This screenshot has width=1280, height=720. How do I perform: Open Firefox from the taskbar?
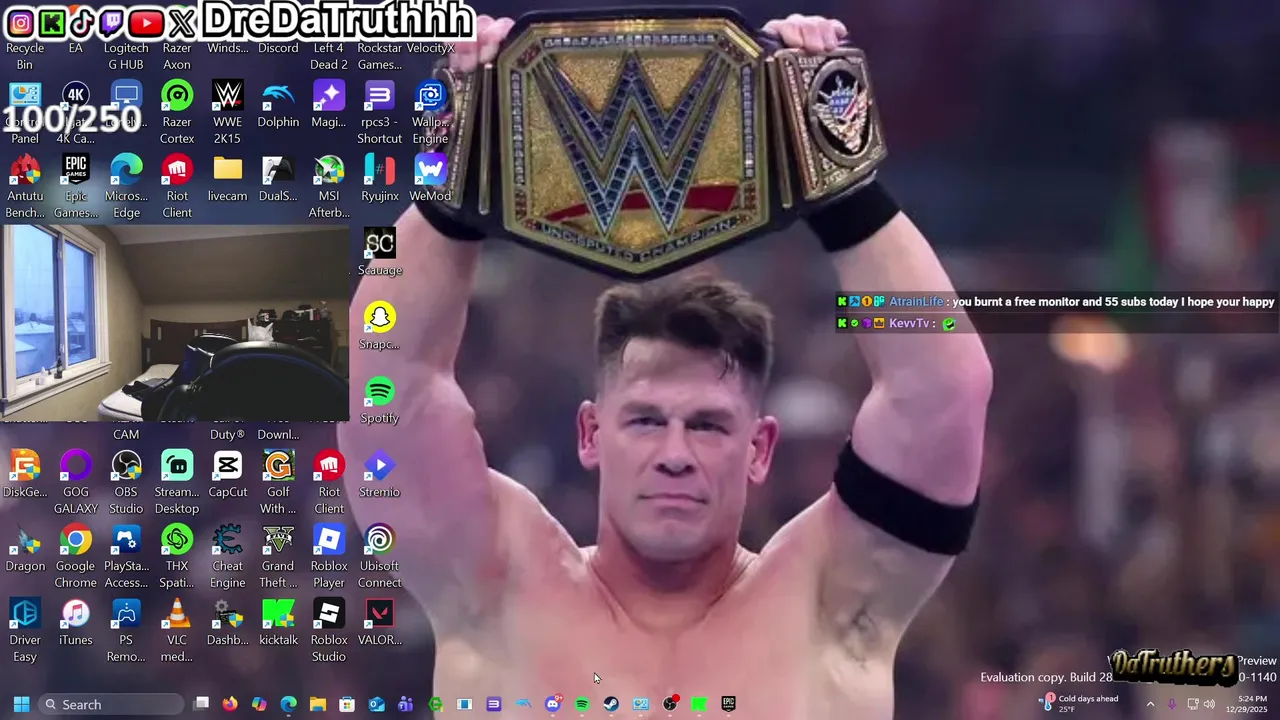tap(230, 704)
